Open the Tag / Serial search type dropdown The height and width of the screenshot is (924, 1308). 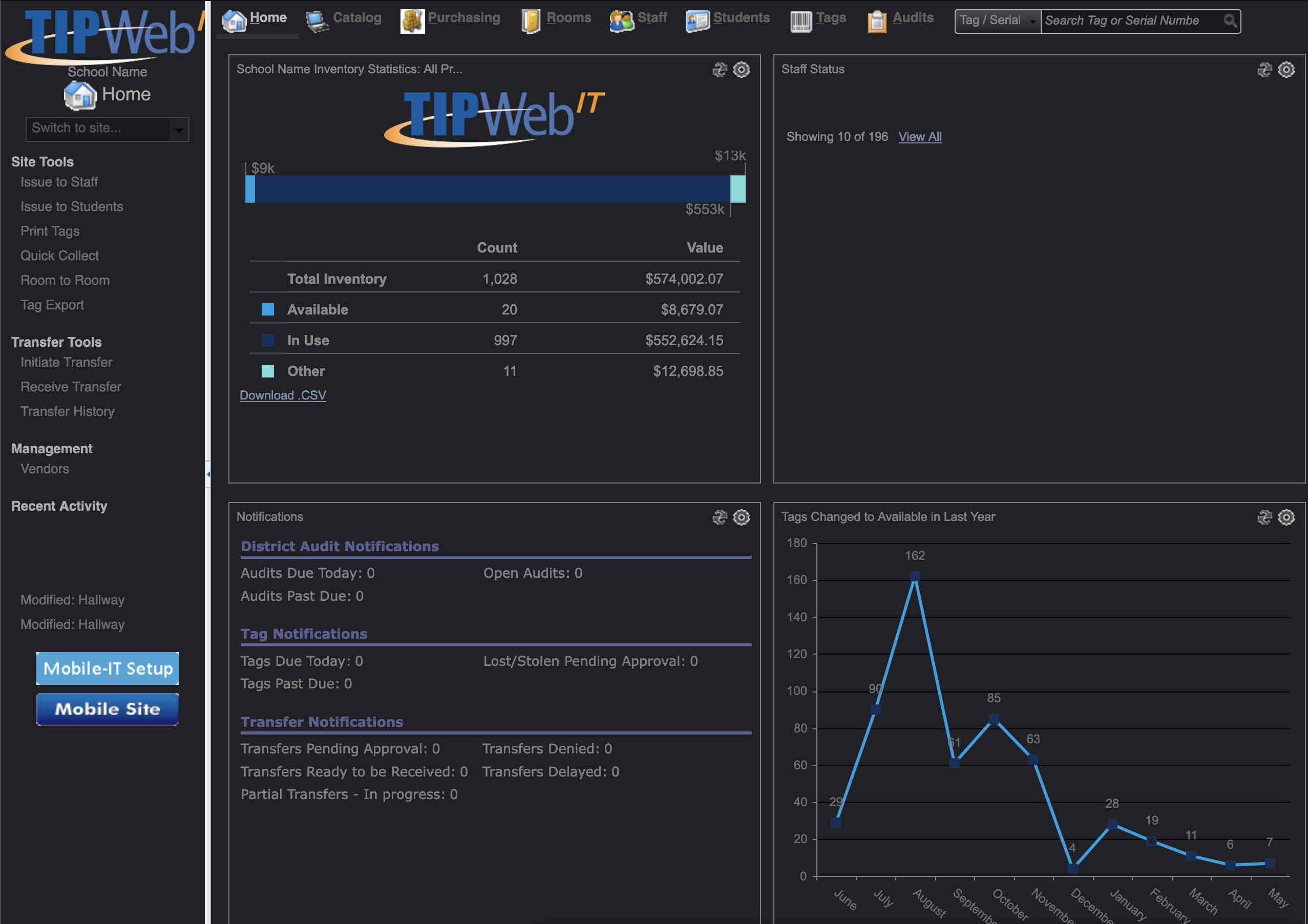point(997,21)
